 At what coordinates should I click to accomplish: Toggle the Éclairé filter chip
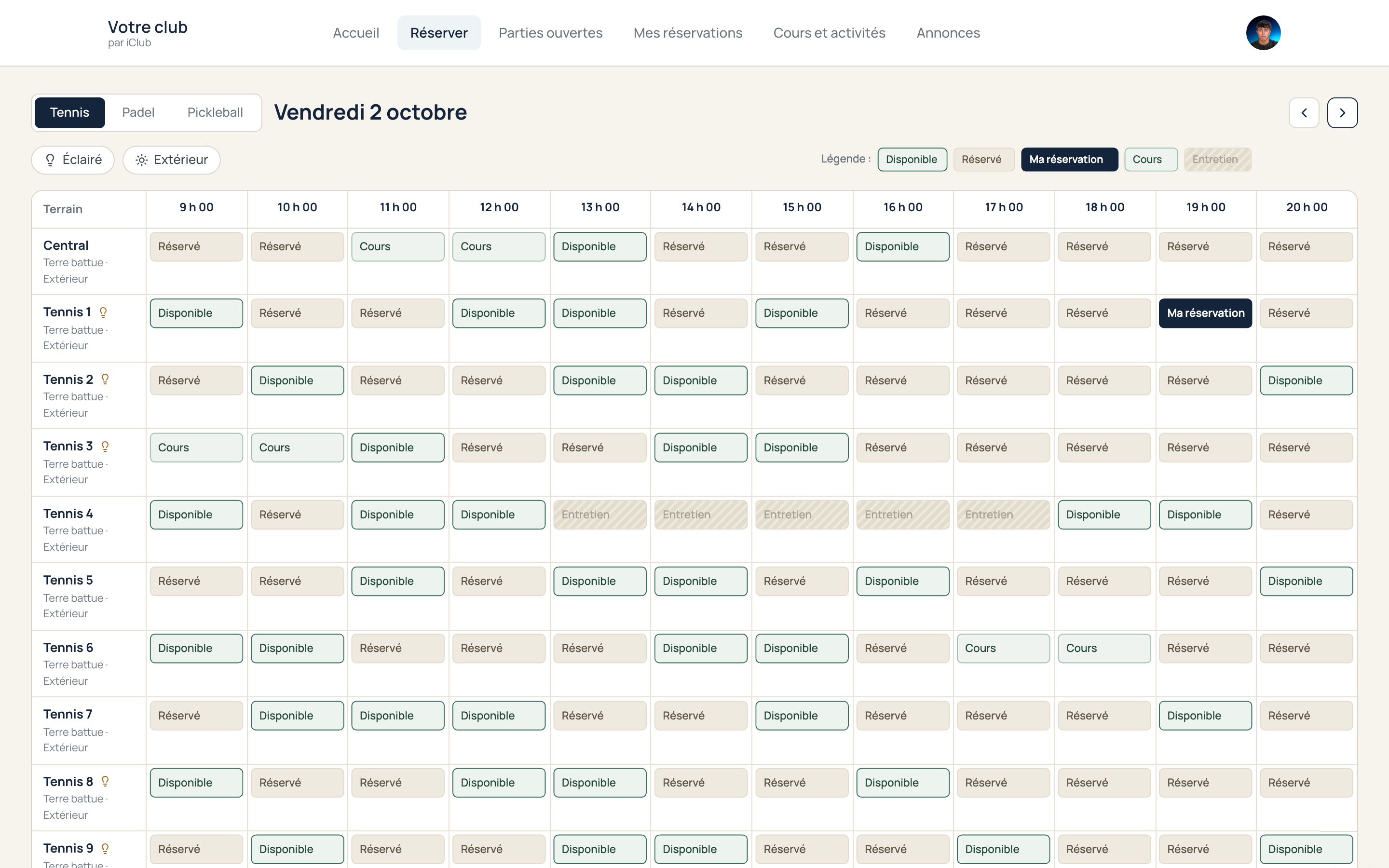73,160
